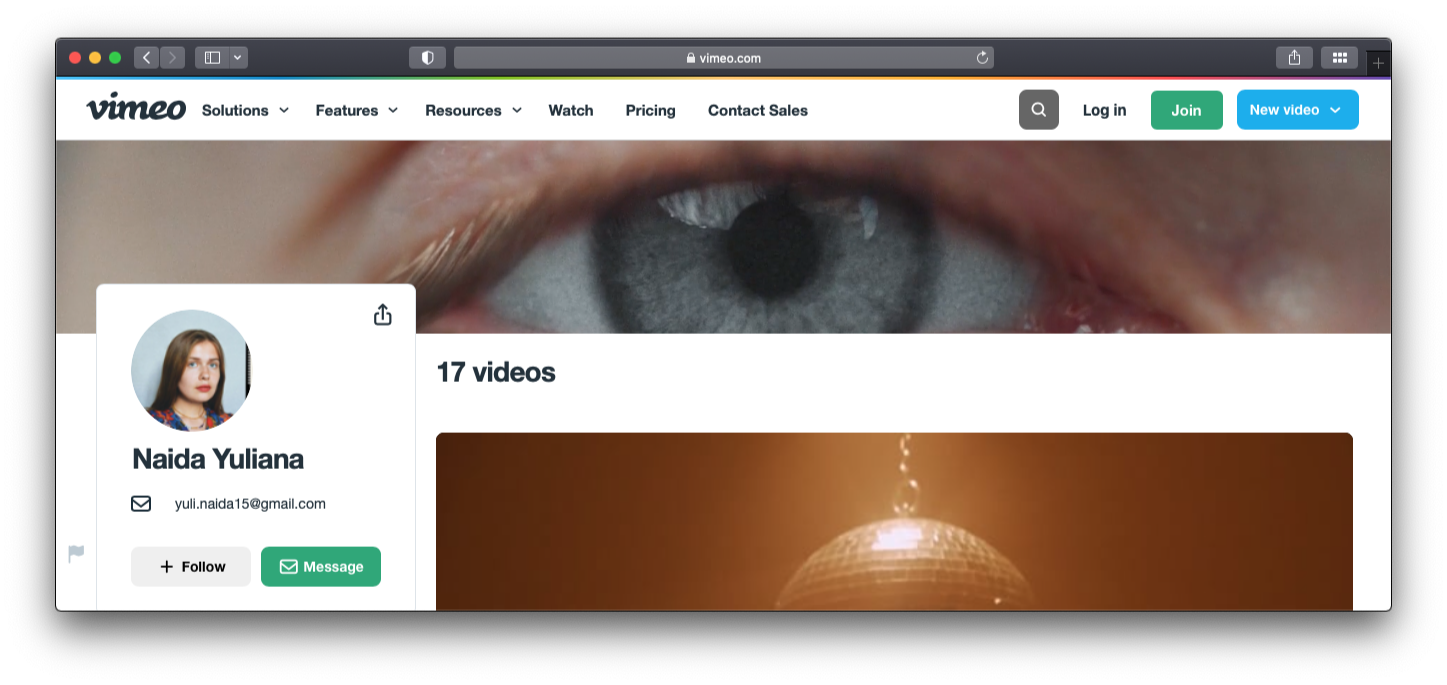The height and width of the screenshot is (685, 1447).
Task: Follow Naida Yuliana
Action: (191, 567)
